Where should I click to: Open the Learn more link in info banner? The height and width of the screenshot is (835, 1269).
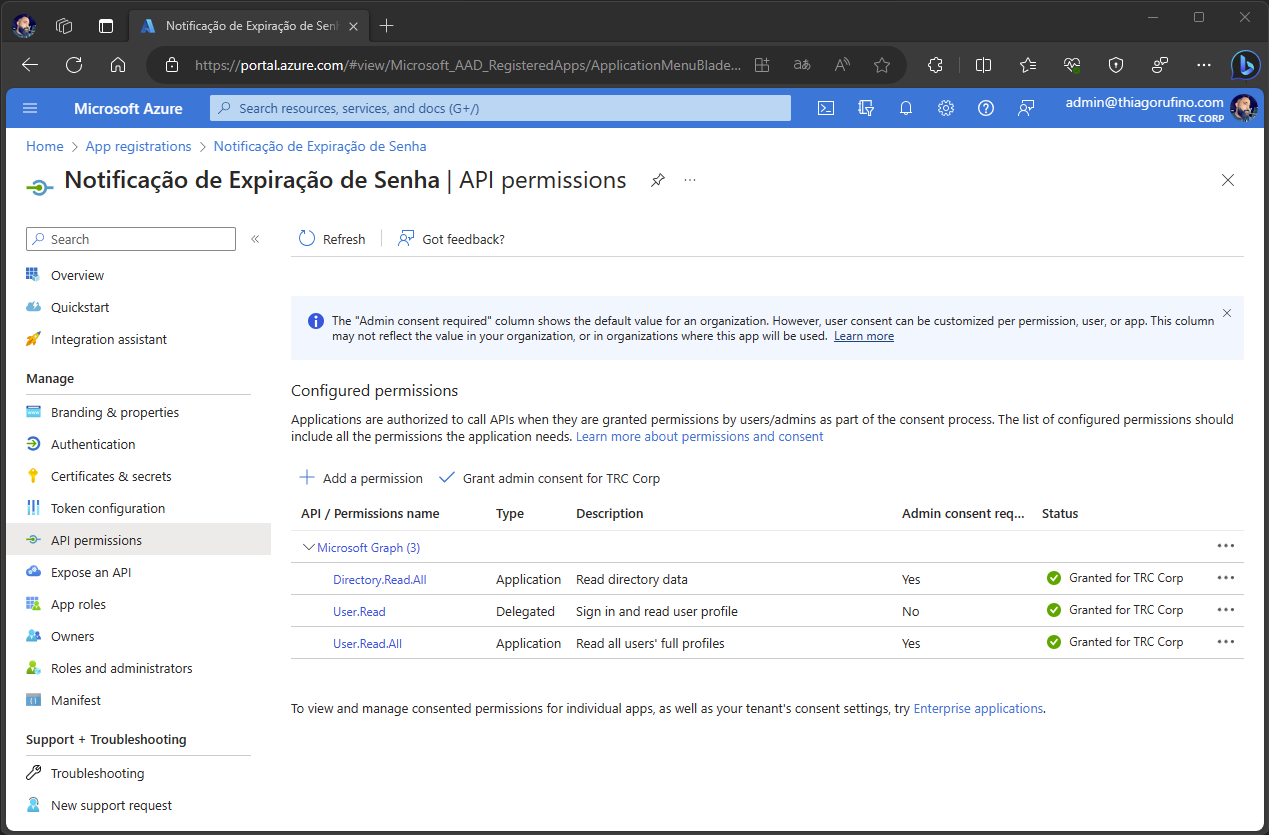pos(864,336)
